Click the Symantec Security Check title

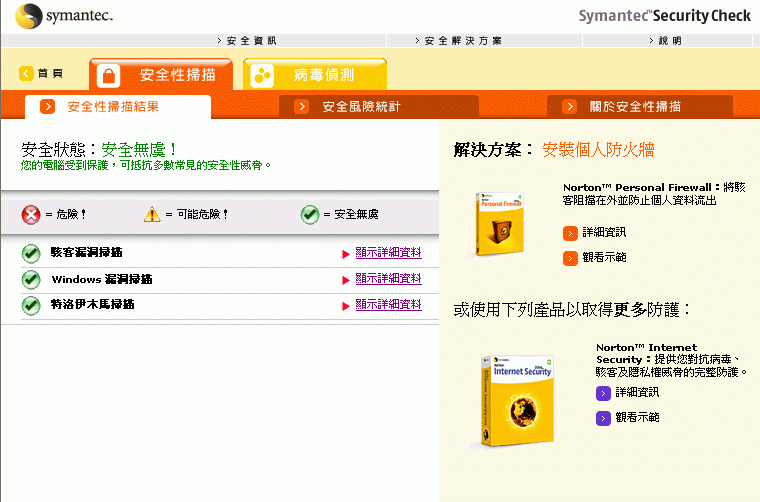coord(665,16)
